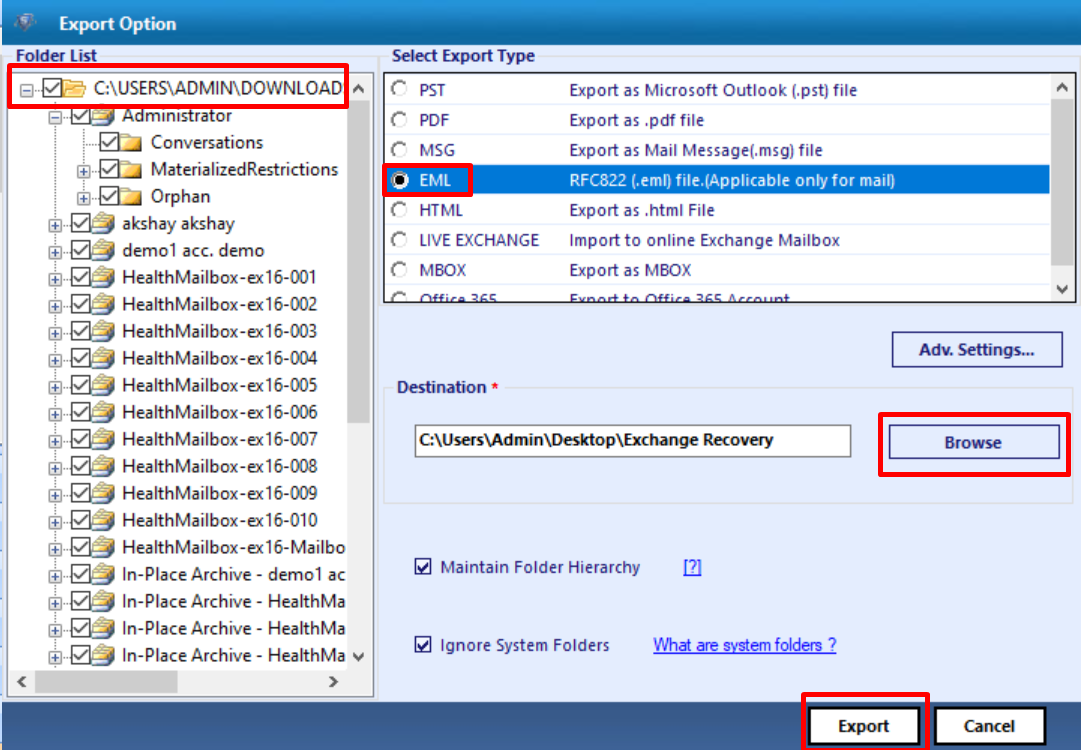Click the Orphan folder icon
1081x750 pixels.
[131, 196]
